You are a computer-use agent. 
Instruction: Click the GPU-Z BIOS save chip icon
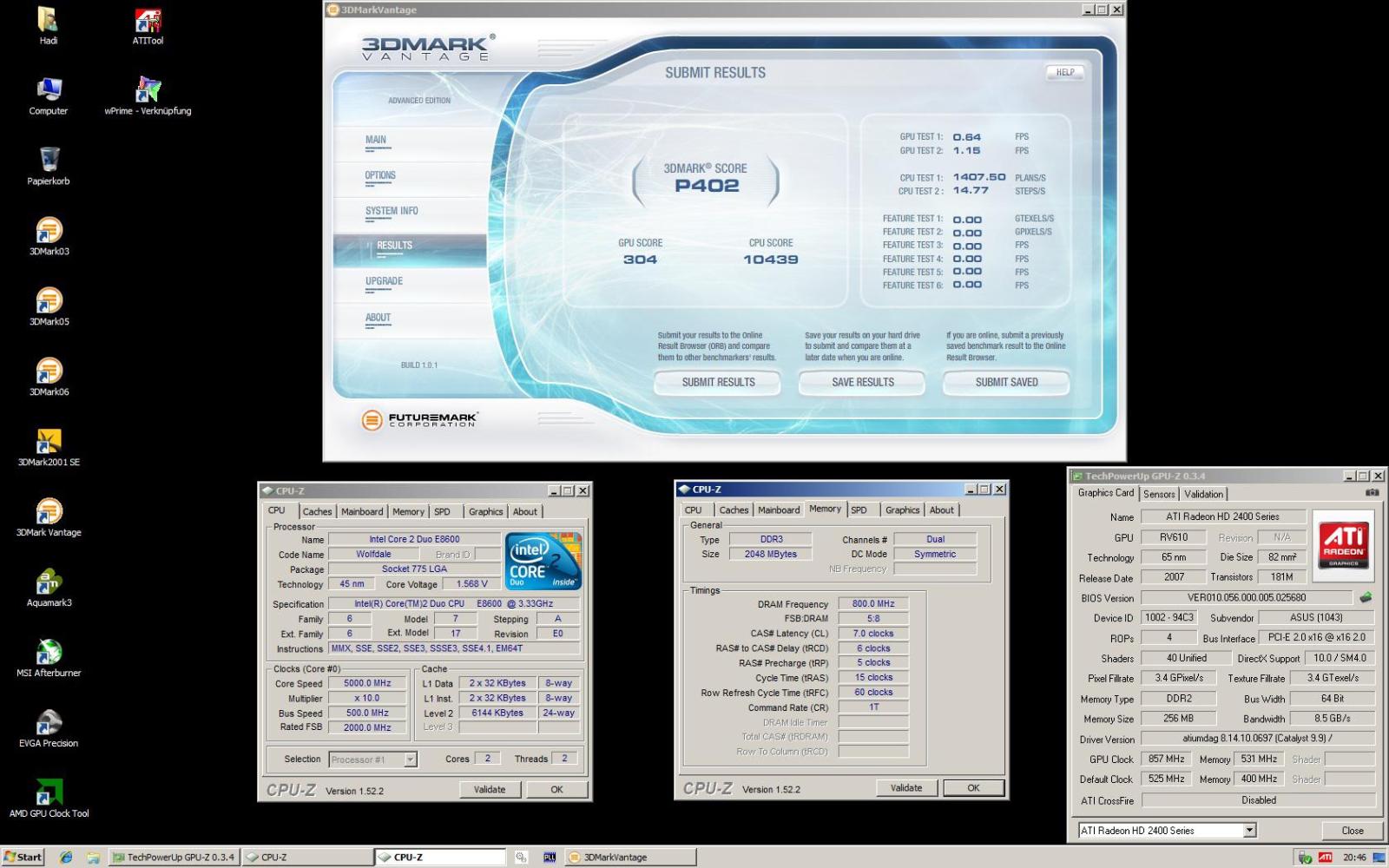tap(1366, 597)
